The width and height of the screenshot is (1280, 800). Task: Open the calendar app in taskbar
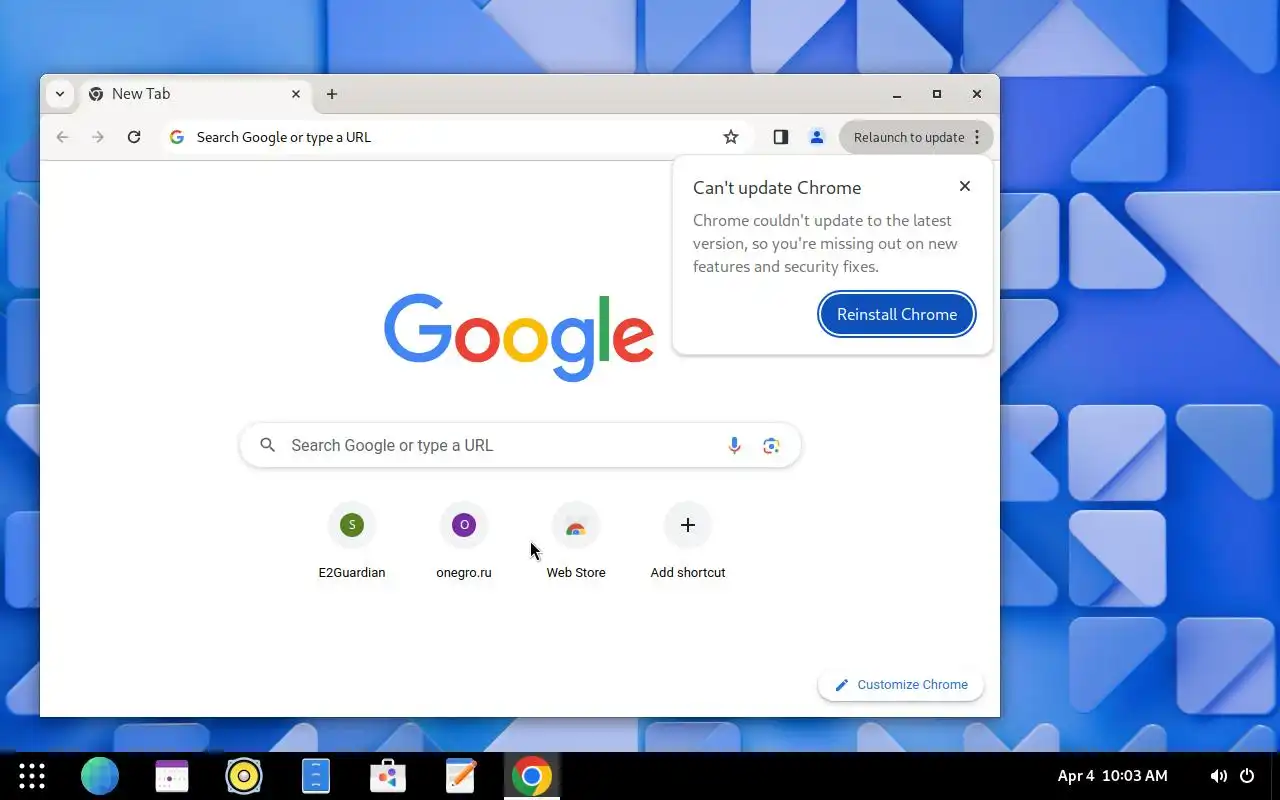tap(172, 776)
